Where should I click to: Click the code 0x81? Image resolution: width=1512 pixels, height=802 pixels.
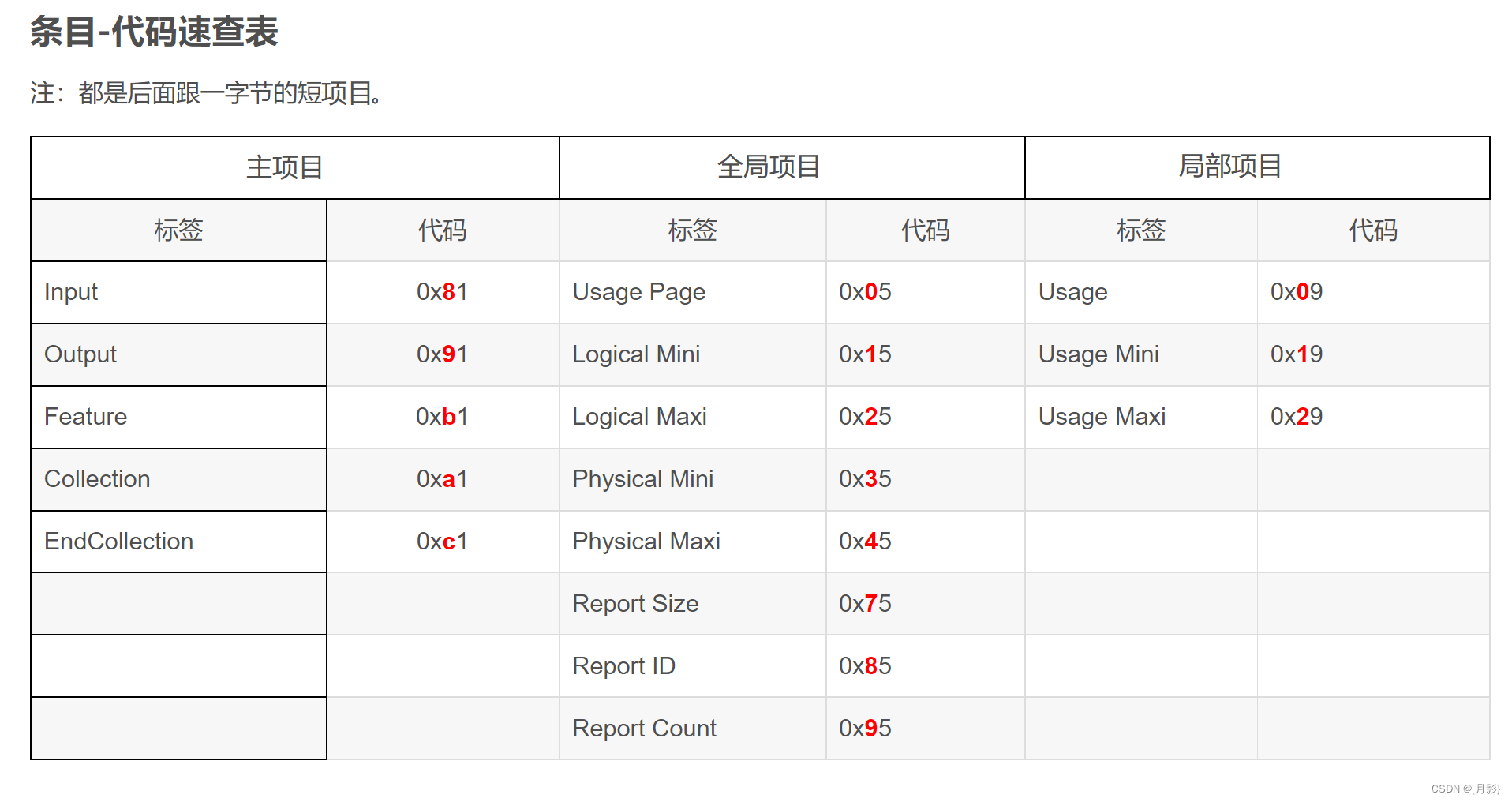pos(442,292)
